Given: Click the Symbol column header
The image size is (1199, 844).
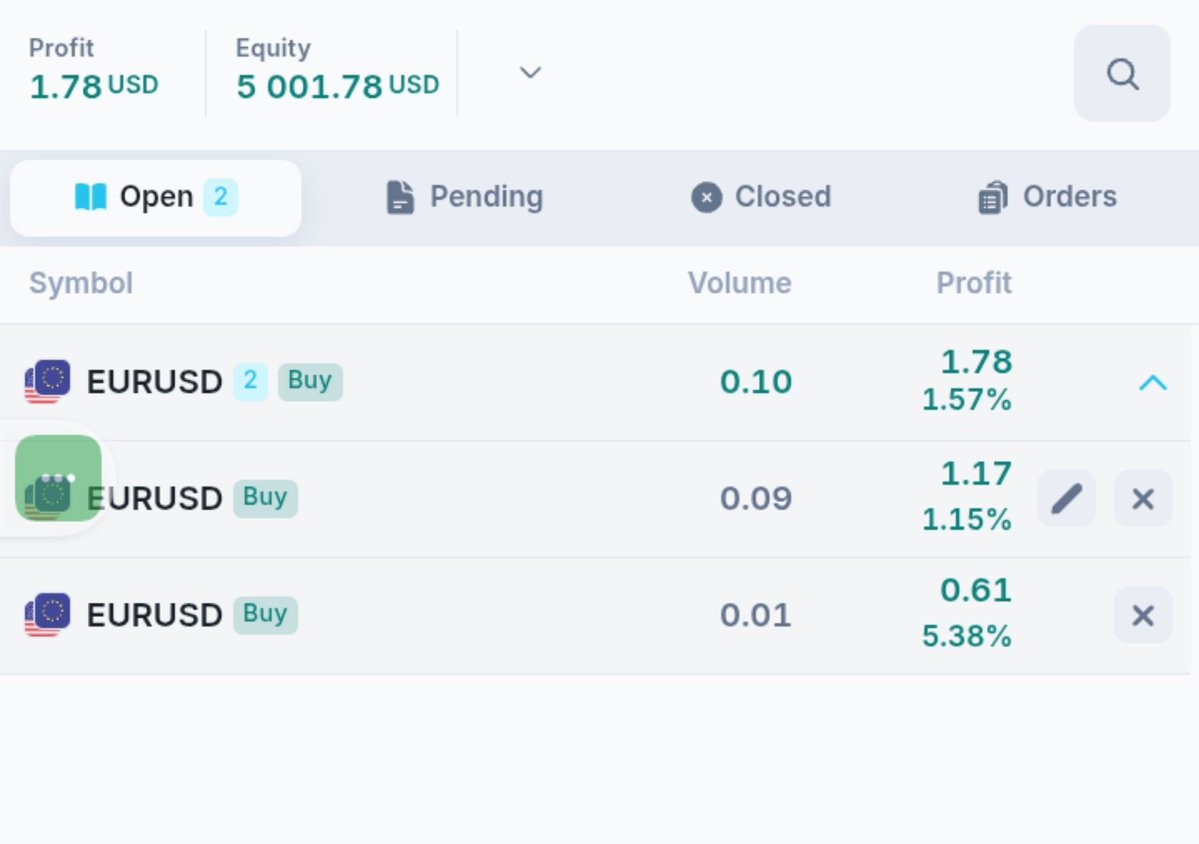Looking at the screenshot, I should 81,284.
